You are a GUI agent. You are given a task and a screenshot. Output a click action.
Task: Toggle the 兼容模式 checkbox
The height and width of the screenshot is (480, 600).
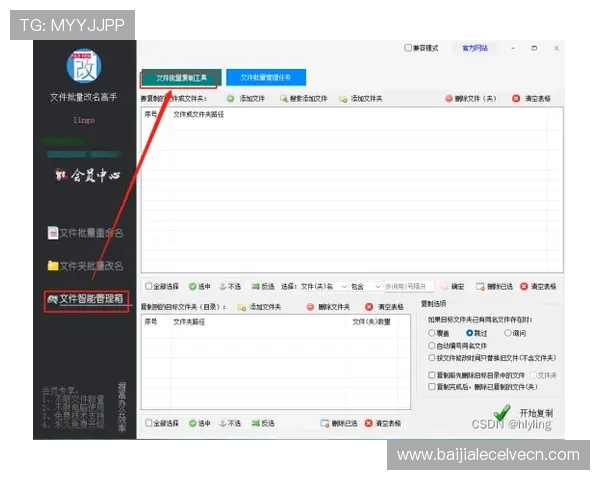pyautogui.click(x=408, y=48)
